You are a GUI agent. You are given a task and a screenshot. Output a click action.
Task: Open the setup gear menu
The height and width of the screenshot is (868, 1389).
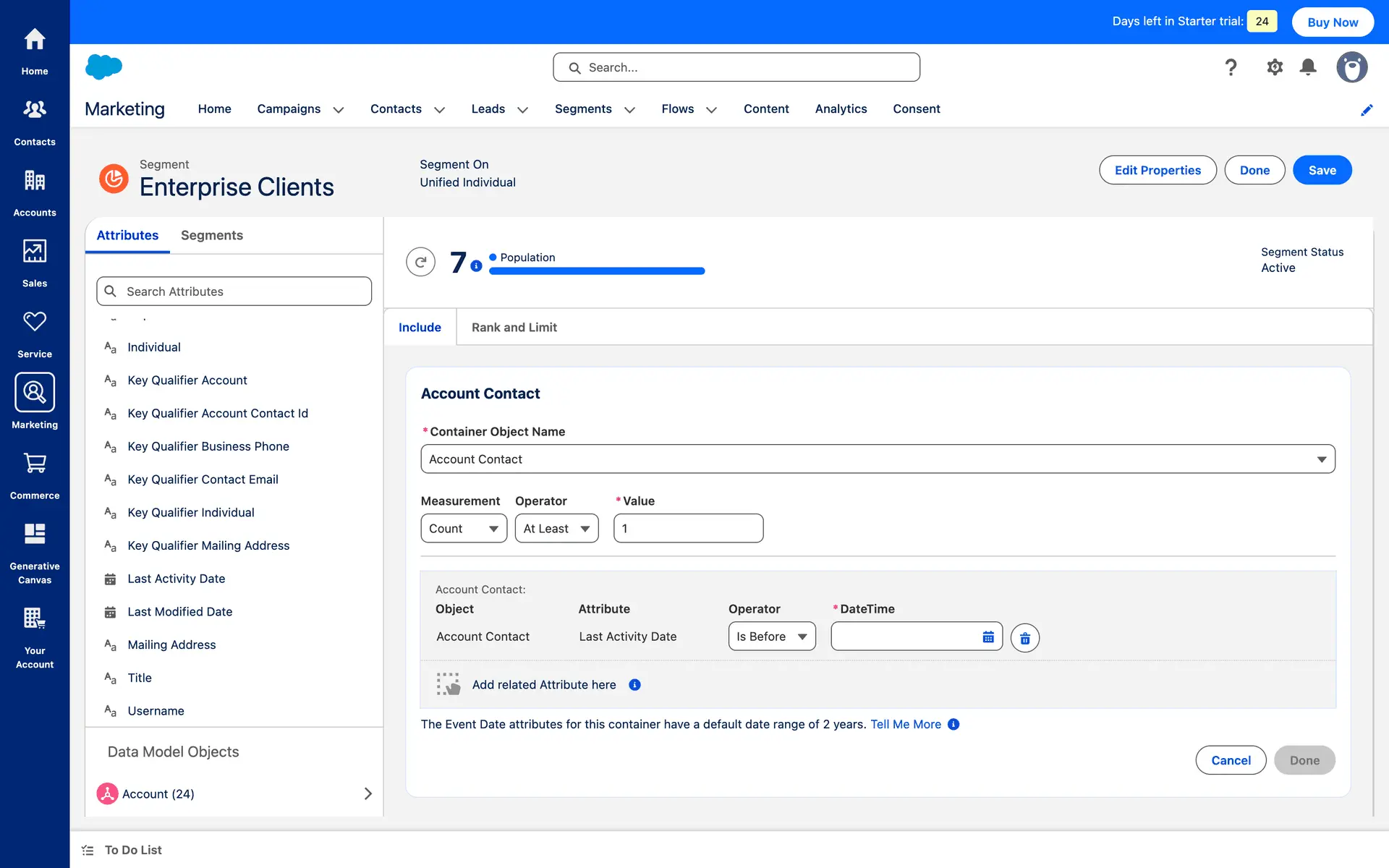point(1275,67)
